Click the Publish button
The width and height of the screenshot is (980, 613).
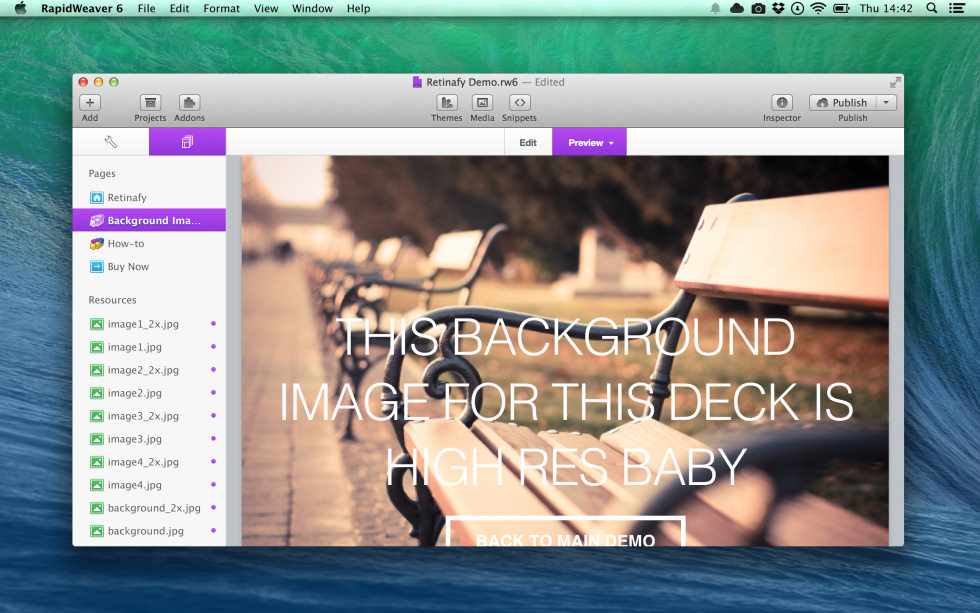(842, 102)
